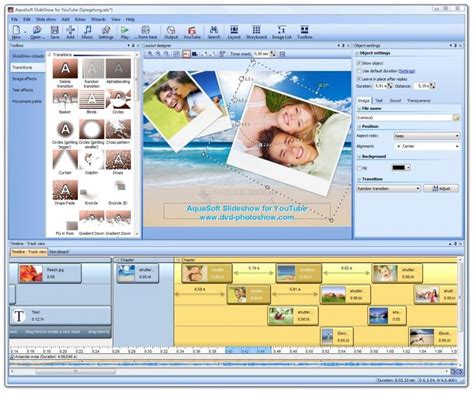Image resolution: width=474 pixels, height=393 pixels.
Task: Open the Output toolbar icon
Action: coord(171,32)
